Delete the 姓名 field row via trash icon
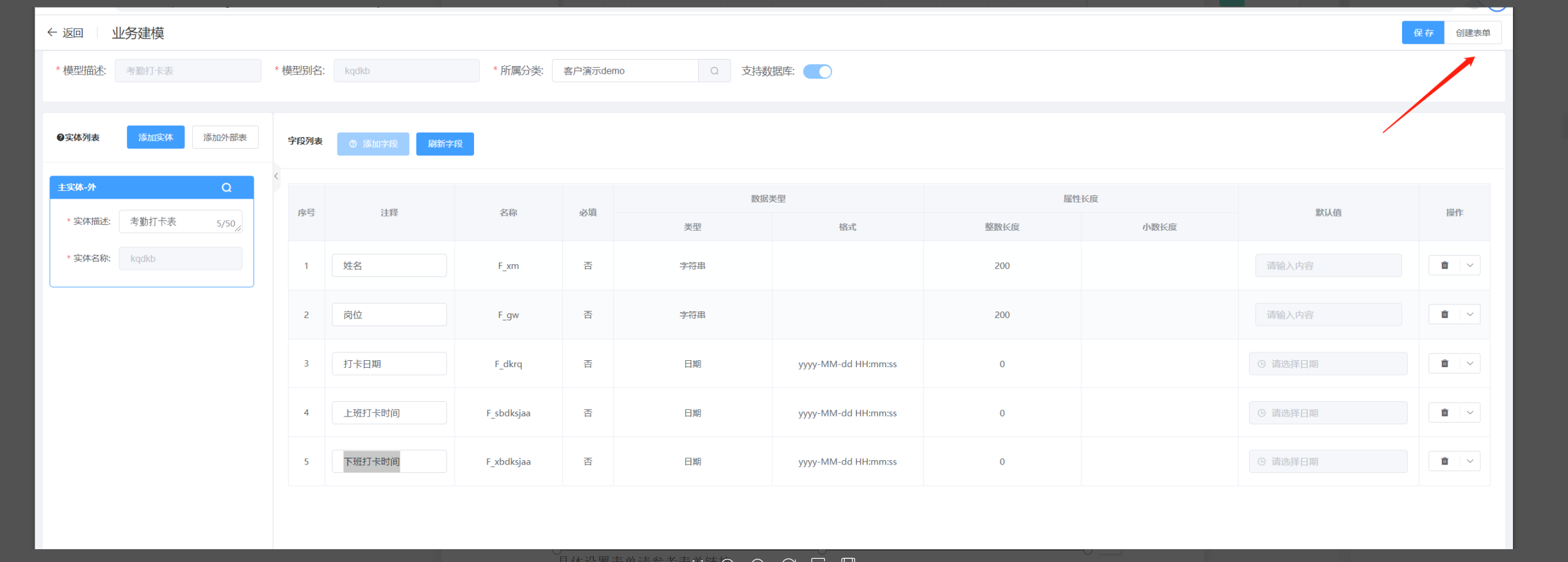Screen dimensions: 1568x562 click(x=1444, y=265)
